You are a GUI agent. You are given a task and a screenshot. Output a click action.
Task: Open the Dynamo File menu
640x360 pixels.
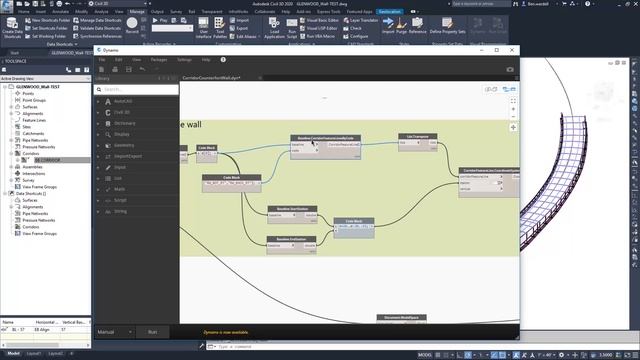(x=102, y=60)
